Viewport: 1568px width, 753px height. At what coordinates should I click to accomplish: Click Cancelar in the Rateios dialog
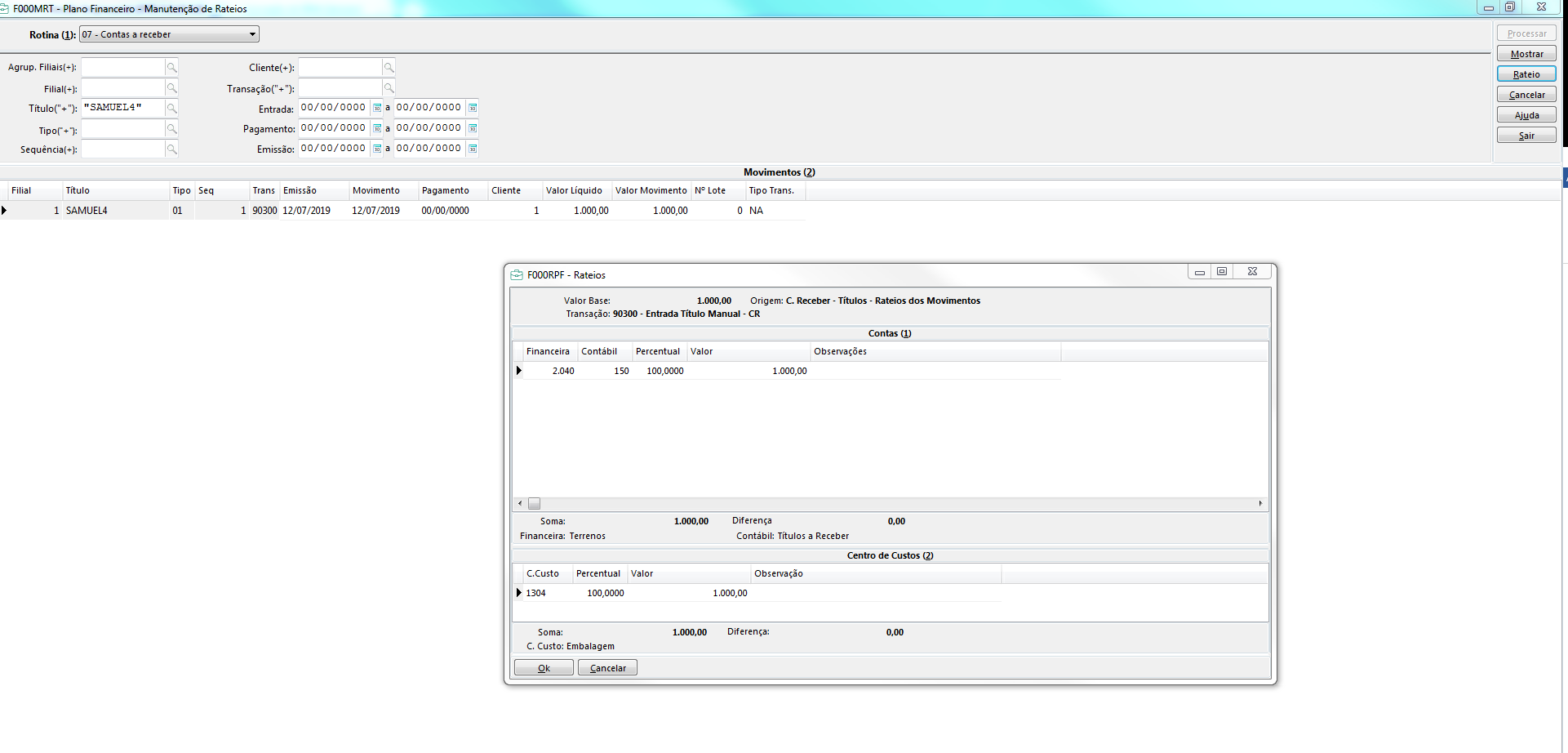[x=607, y=668]
